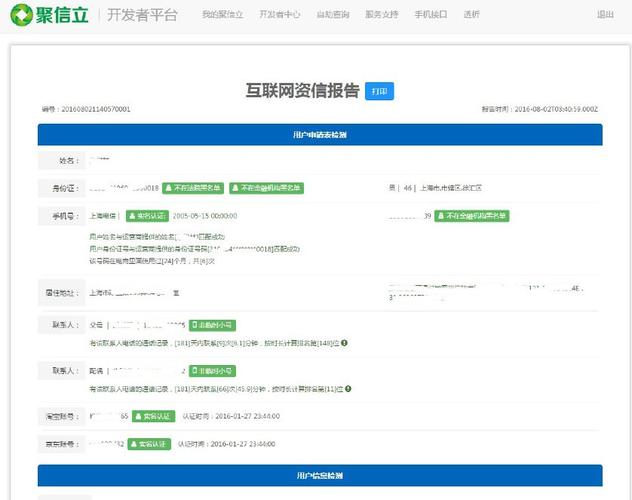Click the 上海电信 carrier text
This screenshot has height=500, width=632.
pos(103,216)
